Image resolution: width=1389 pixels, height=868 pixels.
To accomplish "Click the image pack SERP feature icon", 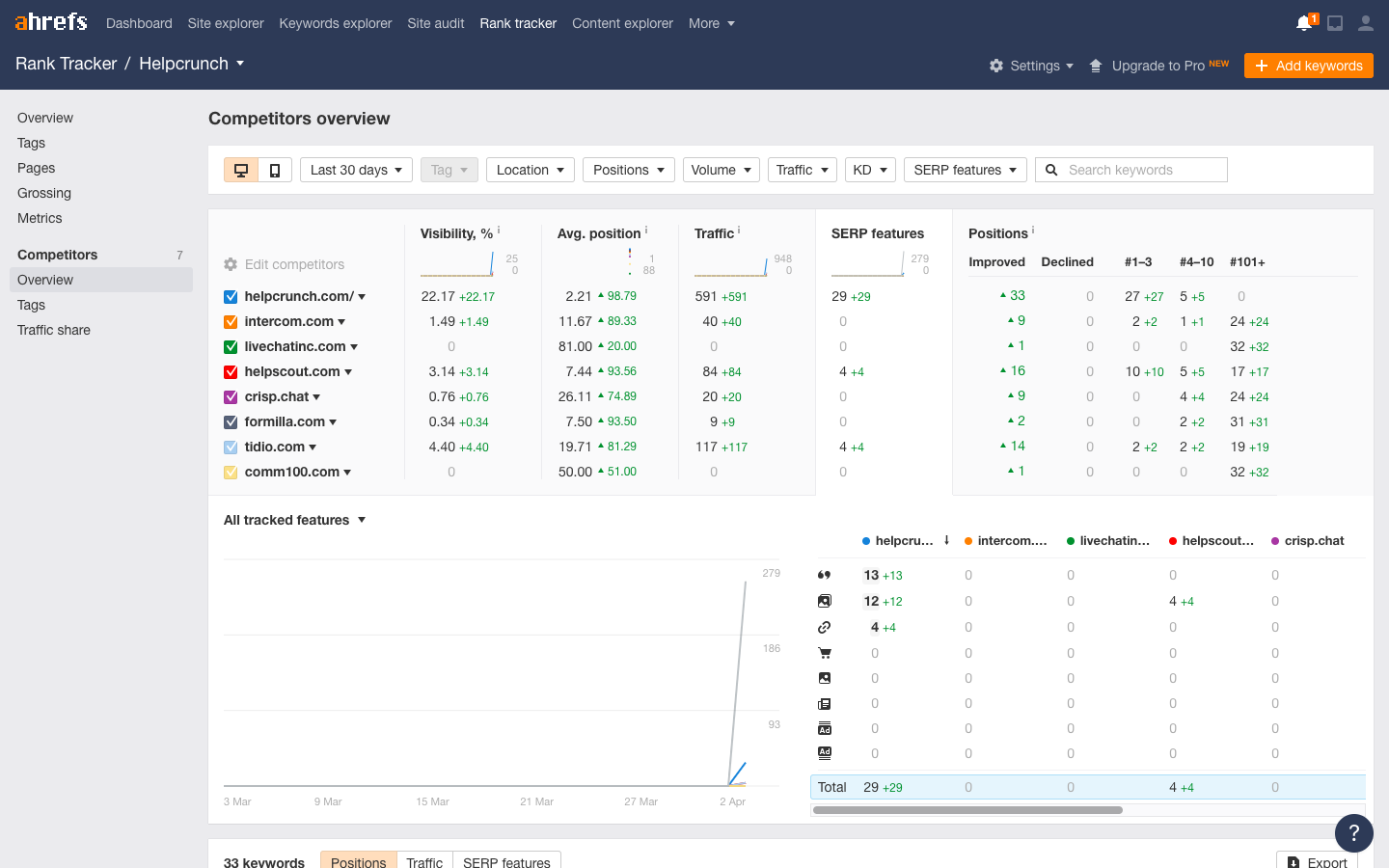I will 825,601.
